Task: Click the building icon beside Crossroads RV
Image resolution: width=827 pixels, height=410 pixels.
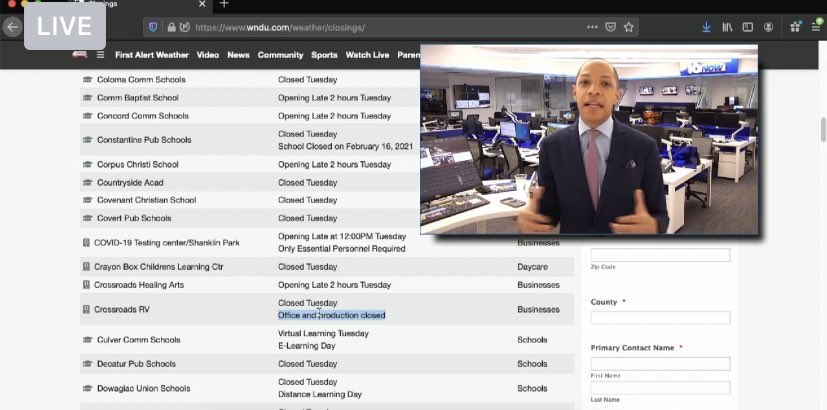Action: click(x=86, y=309)
